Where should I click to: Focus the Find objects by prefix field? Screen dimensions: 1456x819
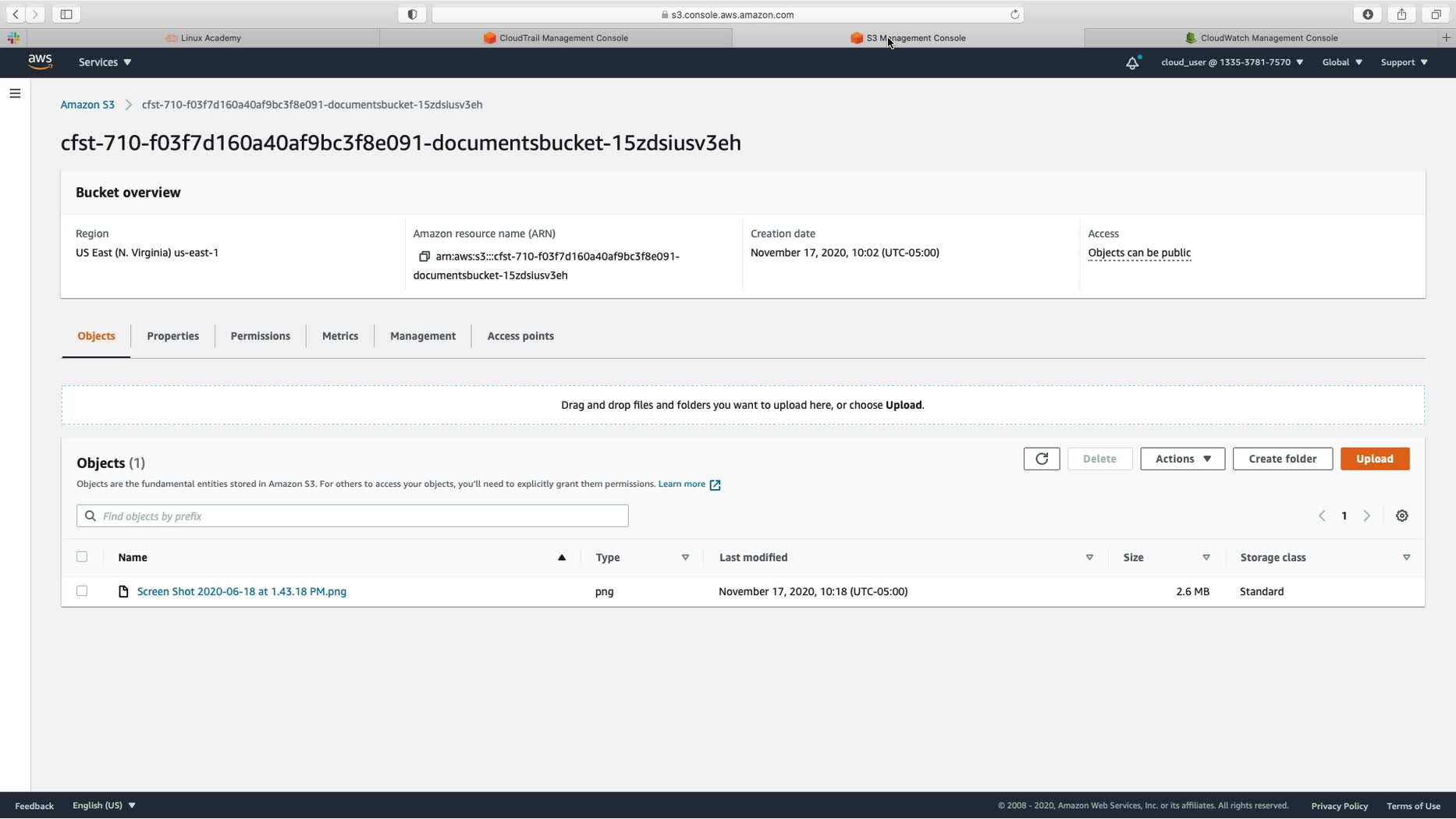(353, 516)
